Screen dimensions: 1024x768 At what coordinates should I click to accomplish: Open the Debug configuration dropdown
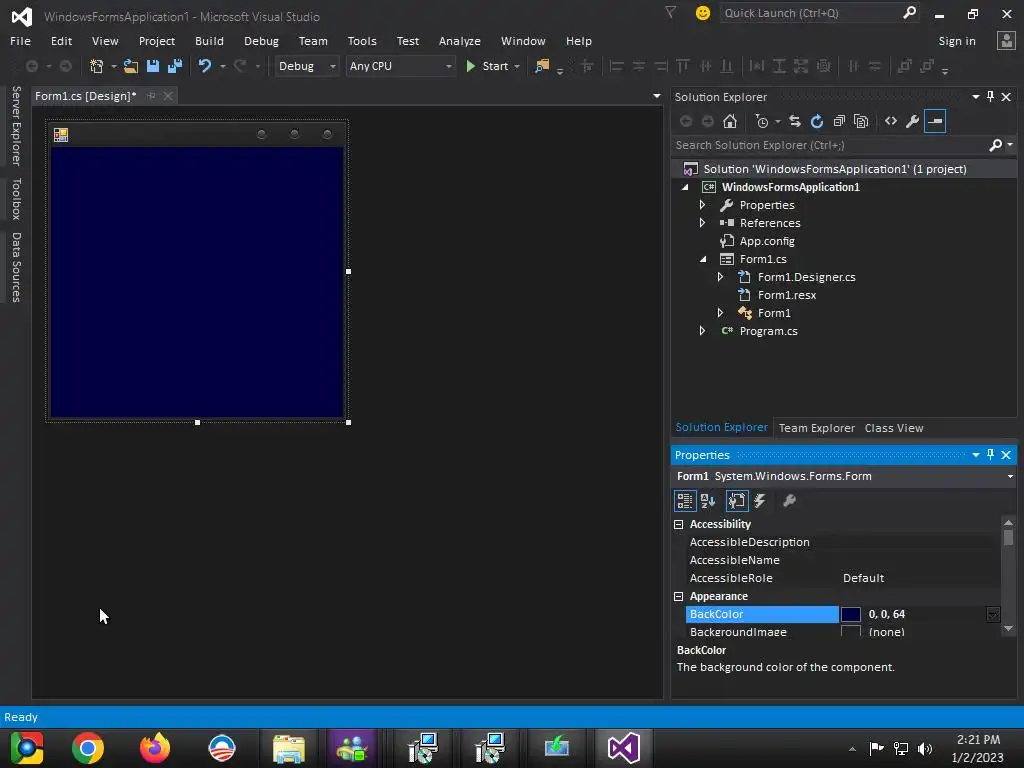[332, 67]
